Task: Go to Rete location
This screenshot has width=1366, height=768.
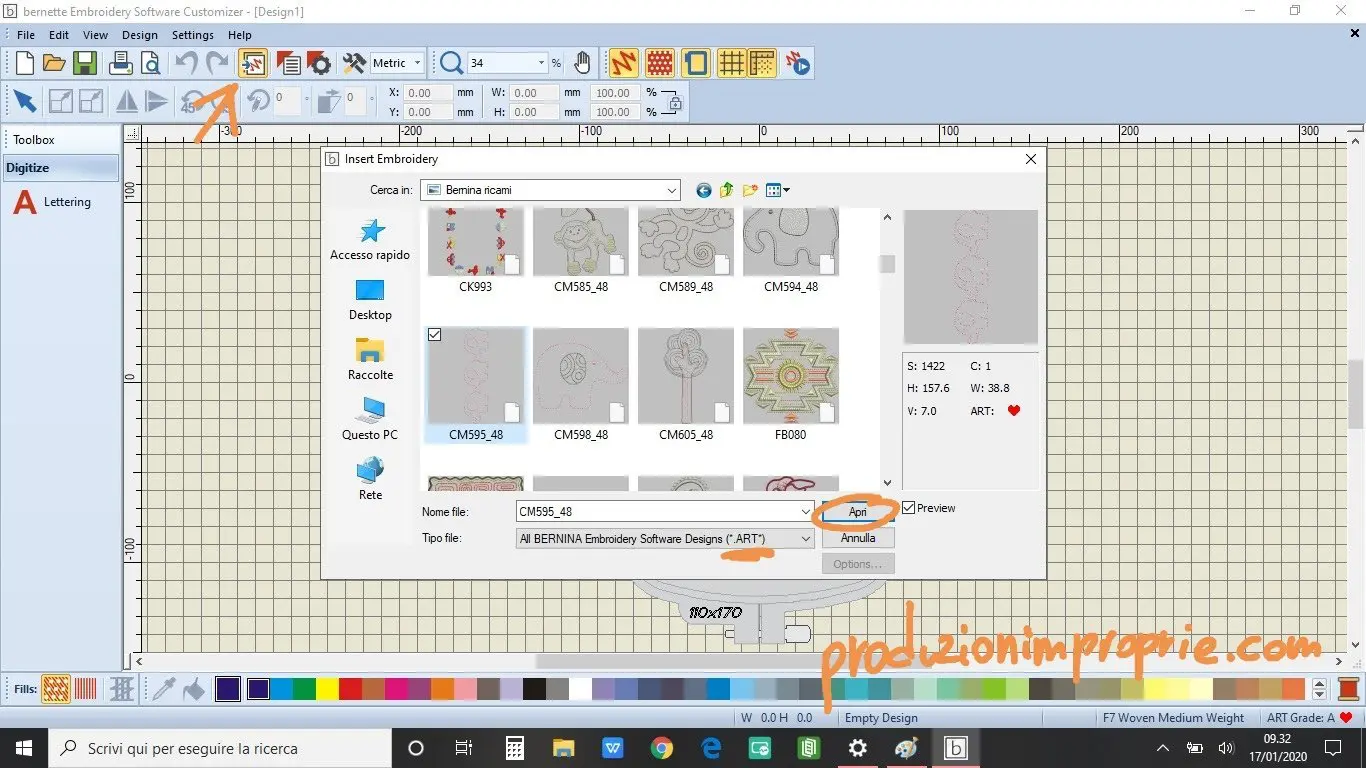Action: click(x=371, y=480)
